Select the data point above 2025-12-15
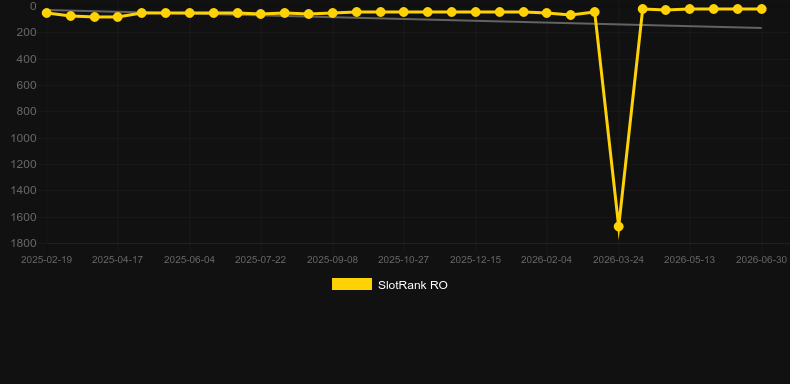This screenshot has width=790, height=384. tap(475, 12)
